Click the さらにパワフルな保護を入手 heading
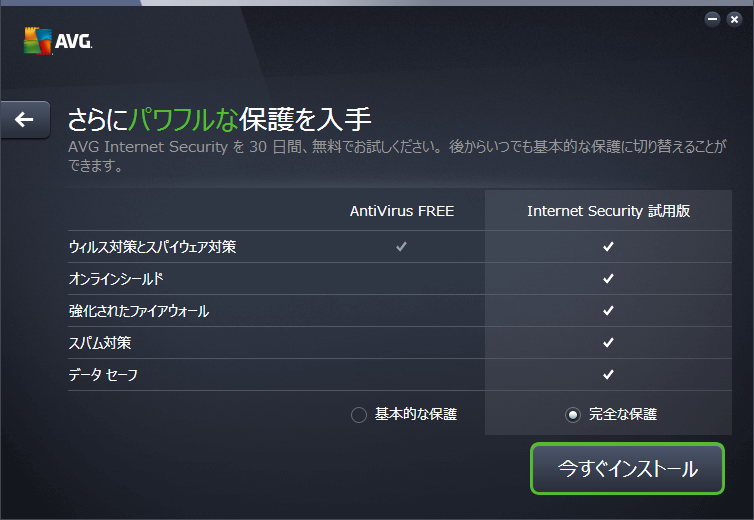This screenshot has width=754, height=520. 219,119
